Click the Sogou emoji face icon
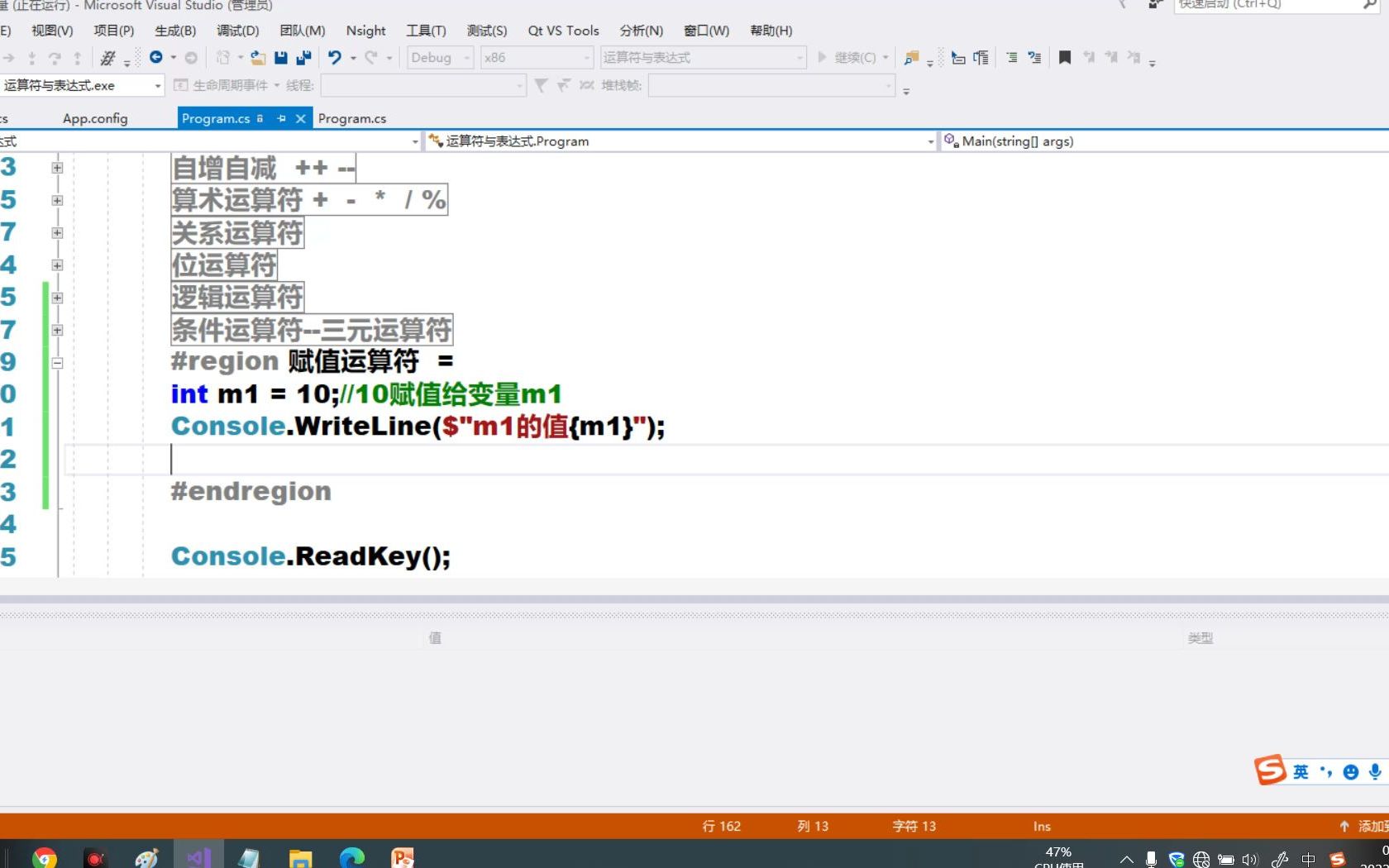The height and width of the screenshot is (868, 1389). 1351,772
